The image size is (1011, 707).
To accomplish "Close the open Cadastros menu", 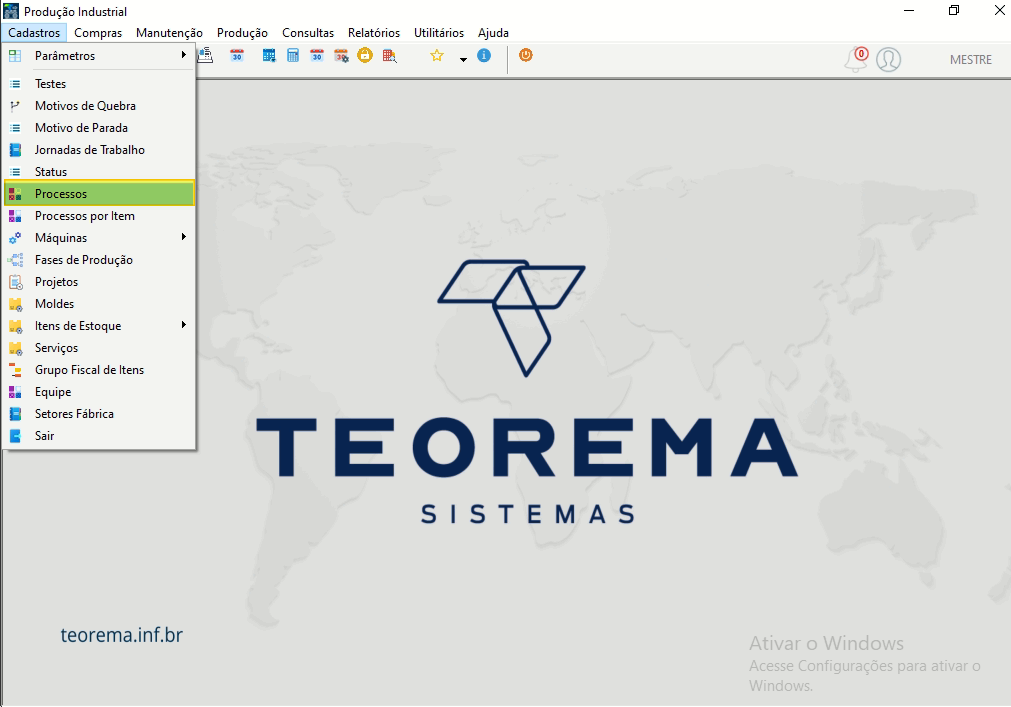I will pos(34,33).
